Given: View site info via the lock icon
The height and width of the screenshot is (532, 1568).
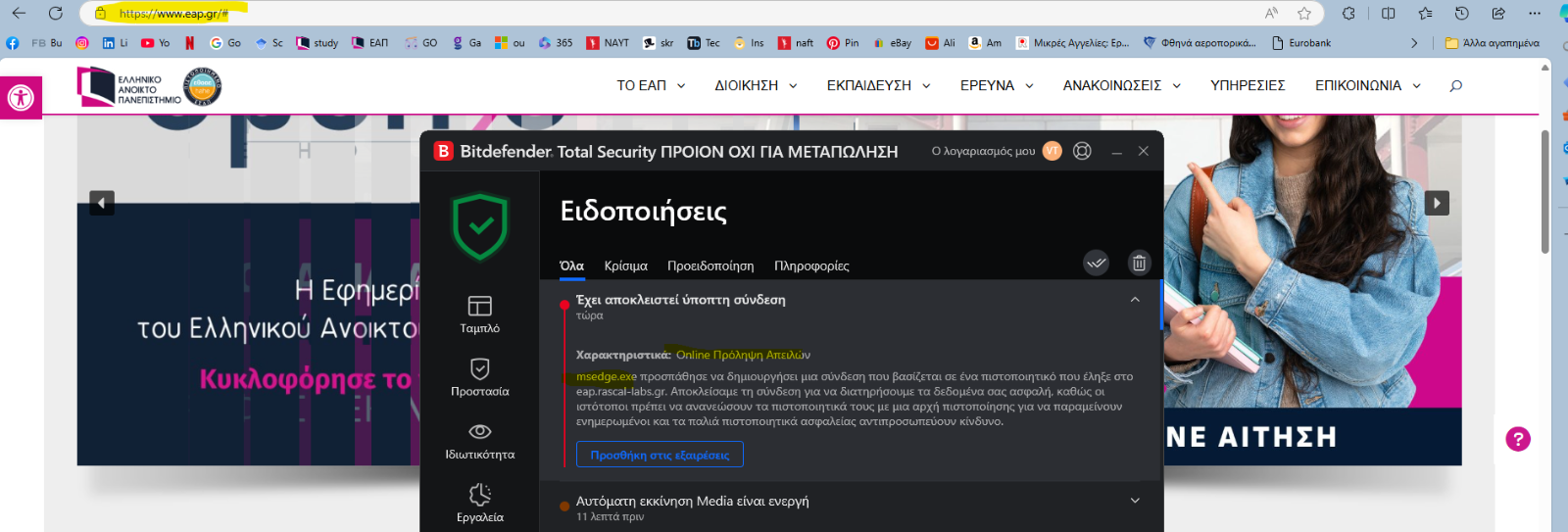Looking at the screenshot, I should tap(100, 14).
